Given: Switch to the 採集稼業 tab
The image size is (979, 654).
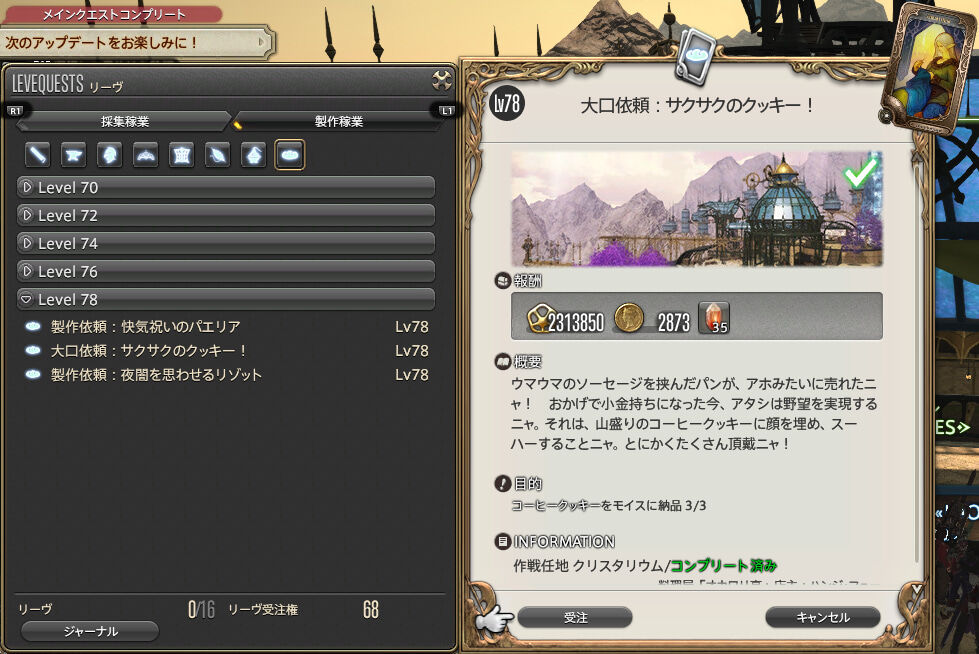Looking at the screenshot, I should click(124, 121).
